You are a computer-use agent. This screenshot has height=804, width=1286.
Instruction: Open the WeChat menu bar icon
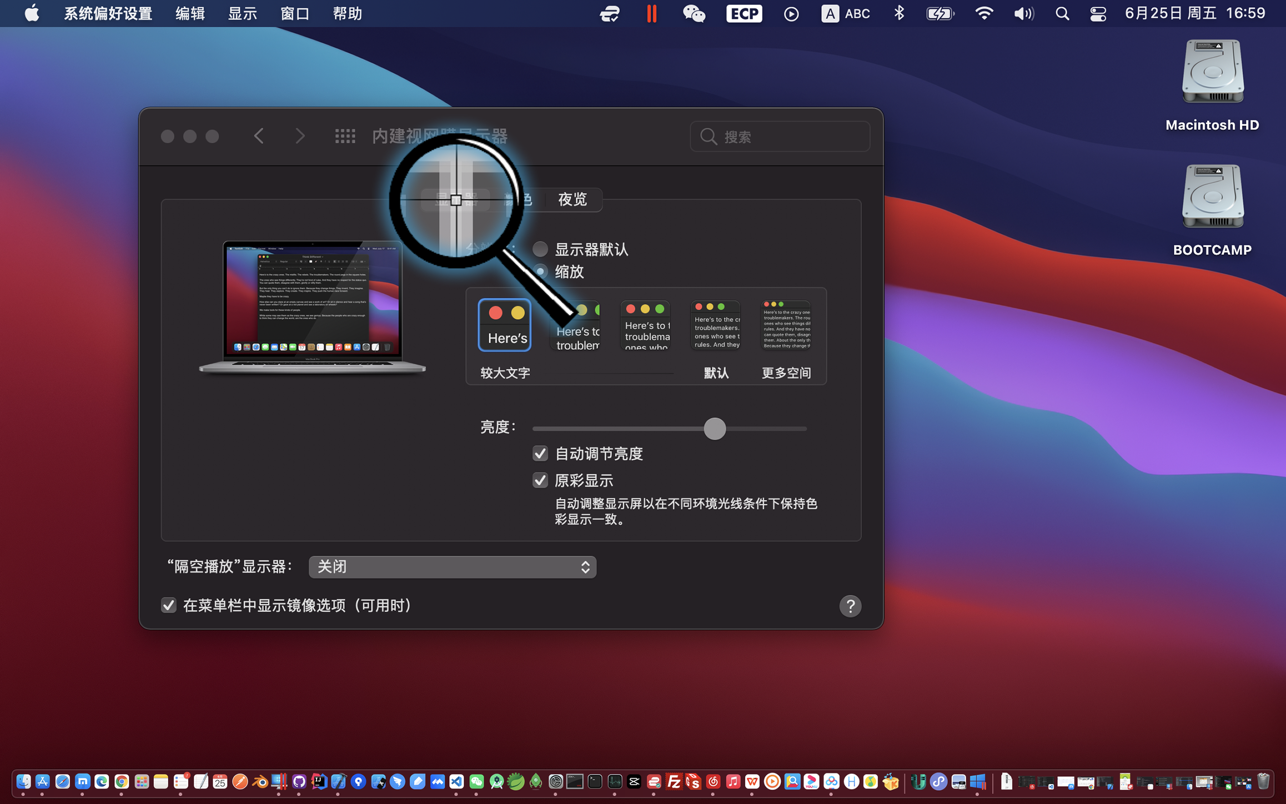694,13
